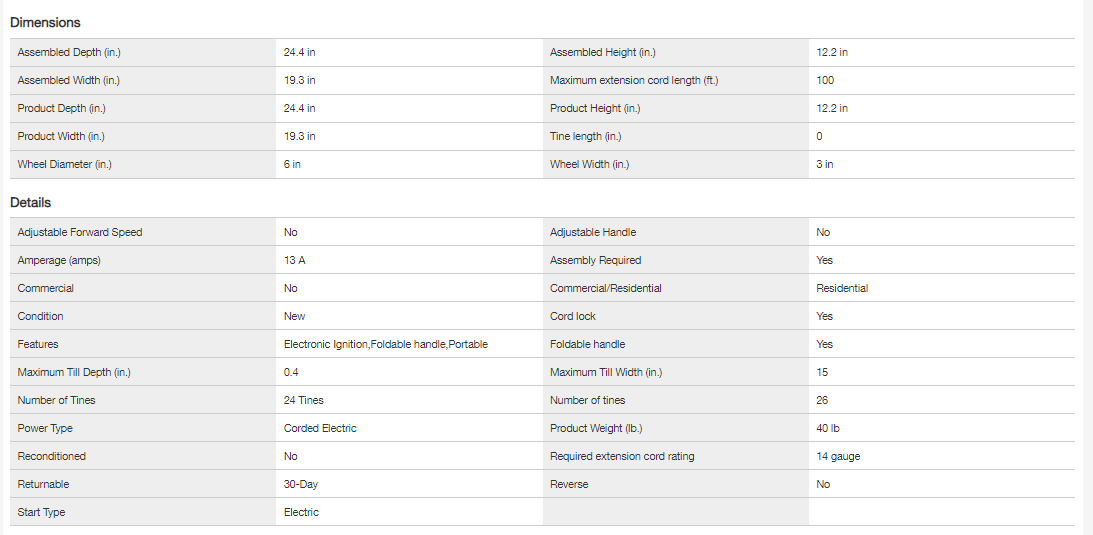1093x535 pixels.
Task: Click the 13 A amperage value
Action: [x=294, y=260]
